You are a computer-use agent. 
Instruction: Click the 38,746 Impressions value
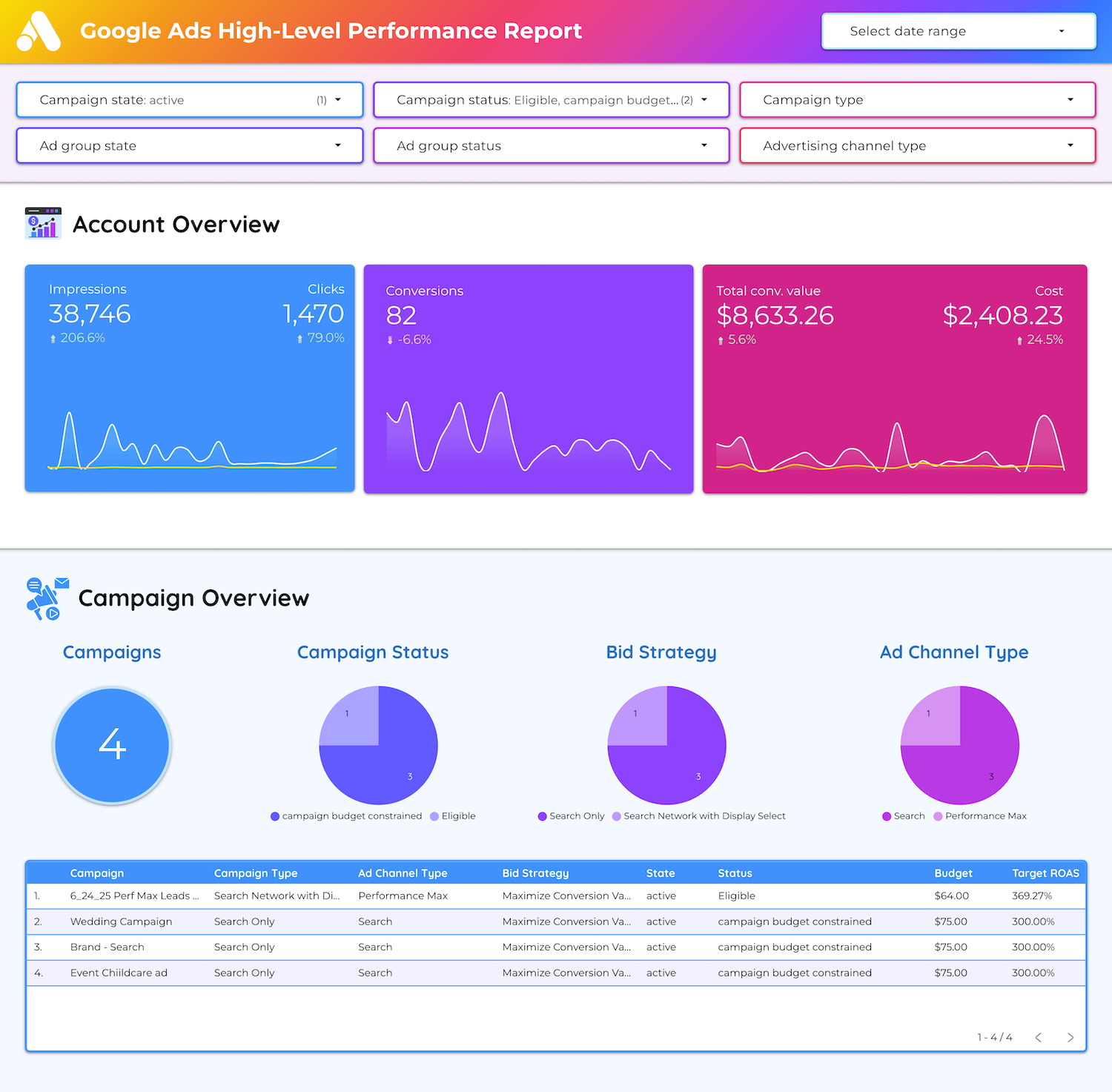click(90, 314)
